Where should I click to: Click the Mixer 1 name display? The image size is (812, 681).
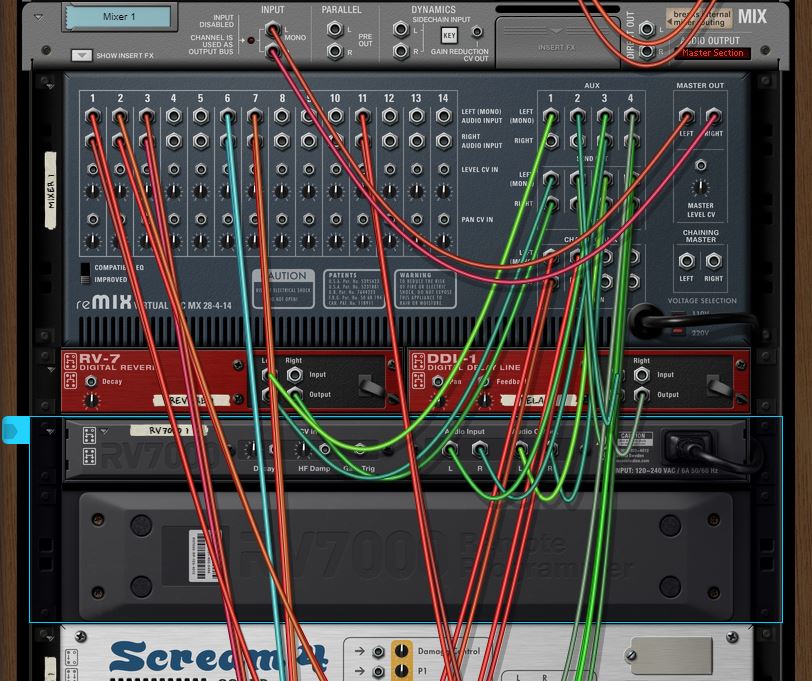(119, 17)
